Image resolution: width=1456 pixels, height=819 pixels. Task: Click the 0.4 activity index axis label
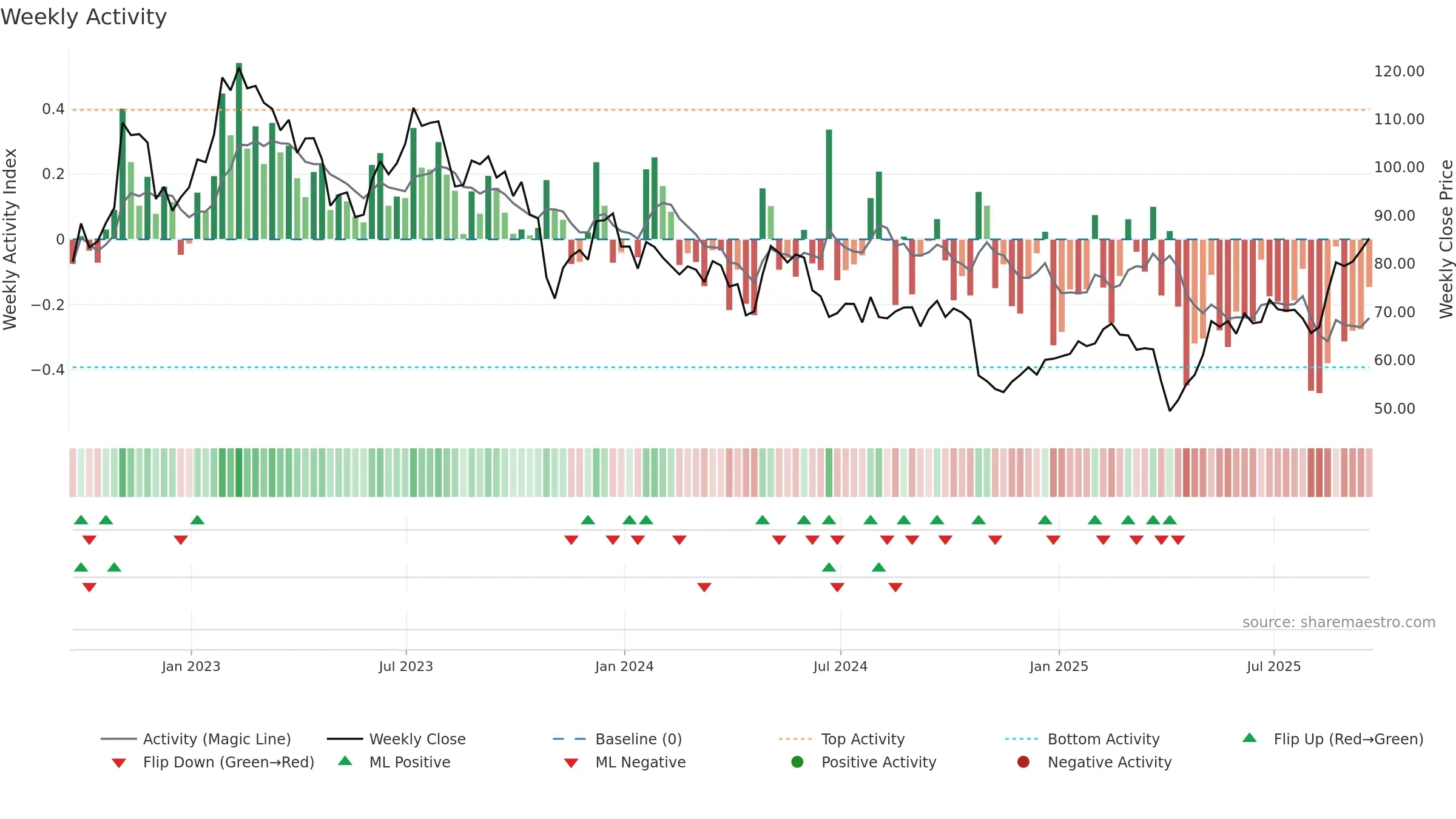pyautogui.click(x=53, y=109)
